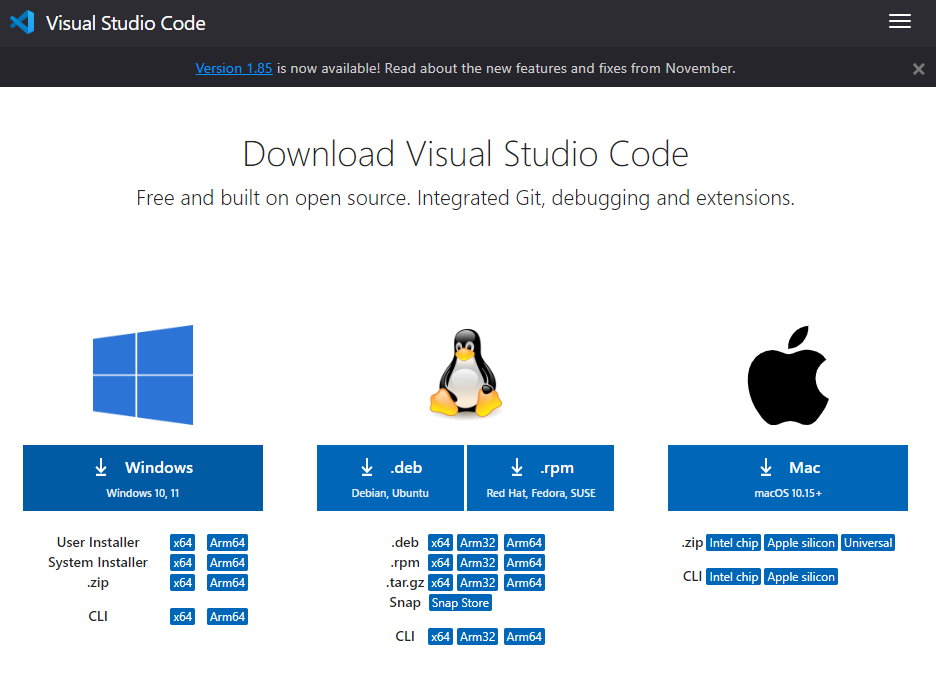Screen dimensions: 936x685
Task: Click the 'Snap' label in Linux list
Action: 405,603
